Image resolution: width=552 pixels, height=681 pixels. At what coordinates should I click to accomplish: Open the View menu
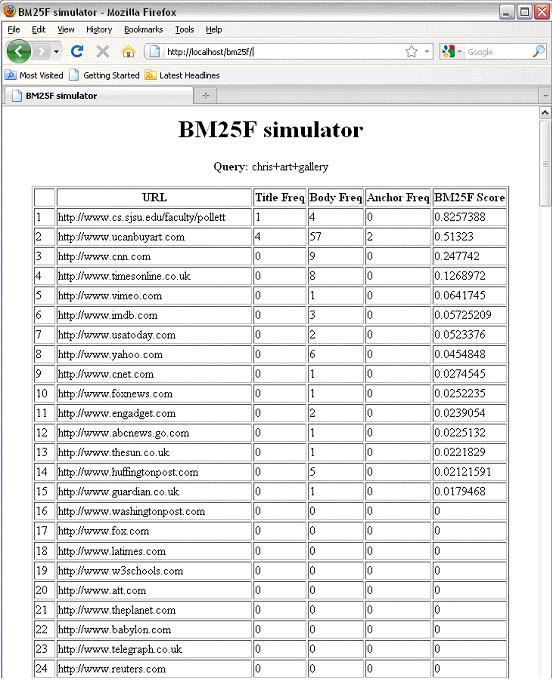click(x=66, y=30)
